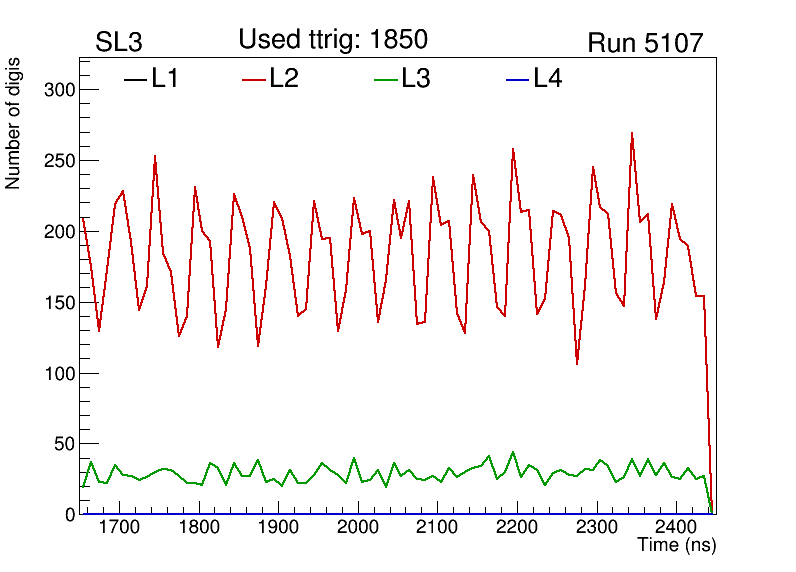Click the 2400 tick label on x-axis
The image size is (796, 572).
[x=676, y=527]
